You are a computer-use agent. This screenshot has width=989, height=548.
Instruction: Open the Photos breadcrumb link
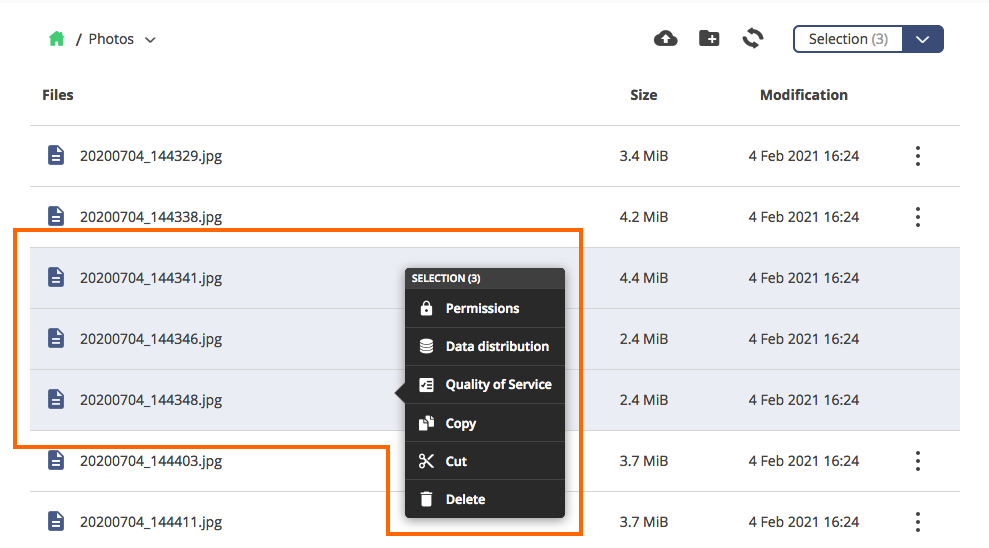point(111,39)
